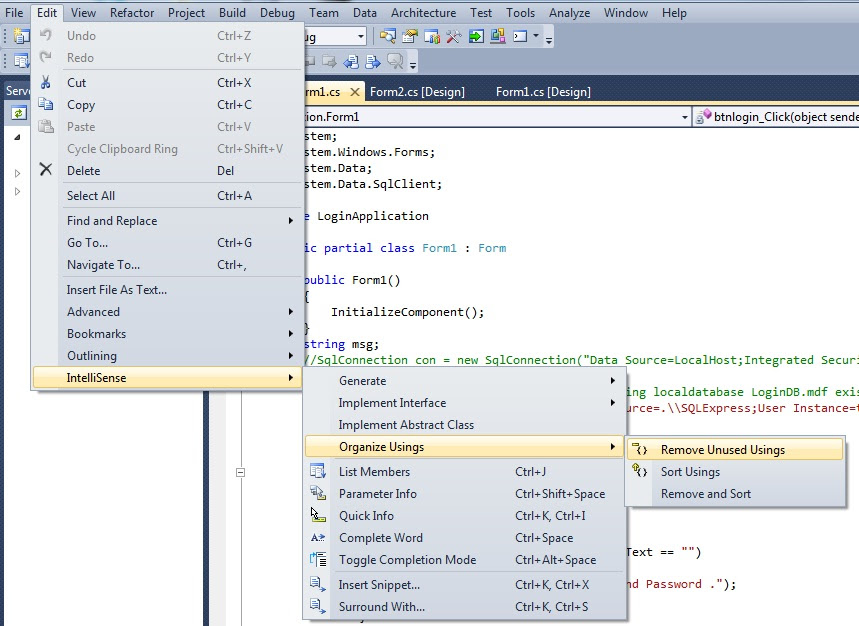The image size is (859, 626).
Task: Click the Insert Snippet icon
Action: click(318, 584)
